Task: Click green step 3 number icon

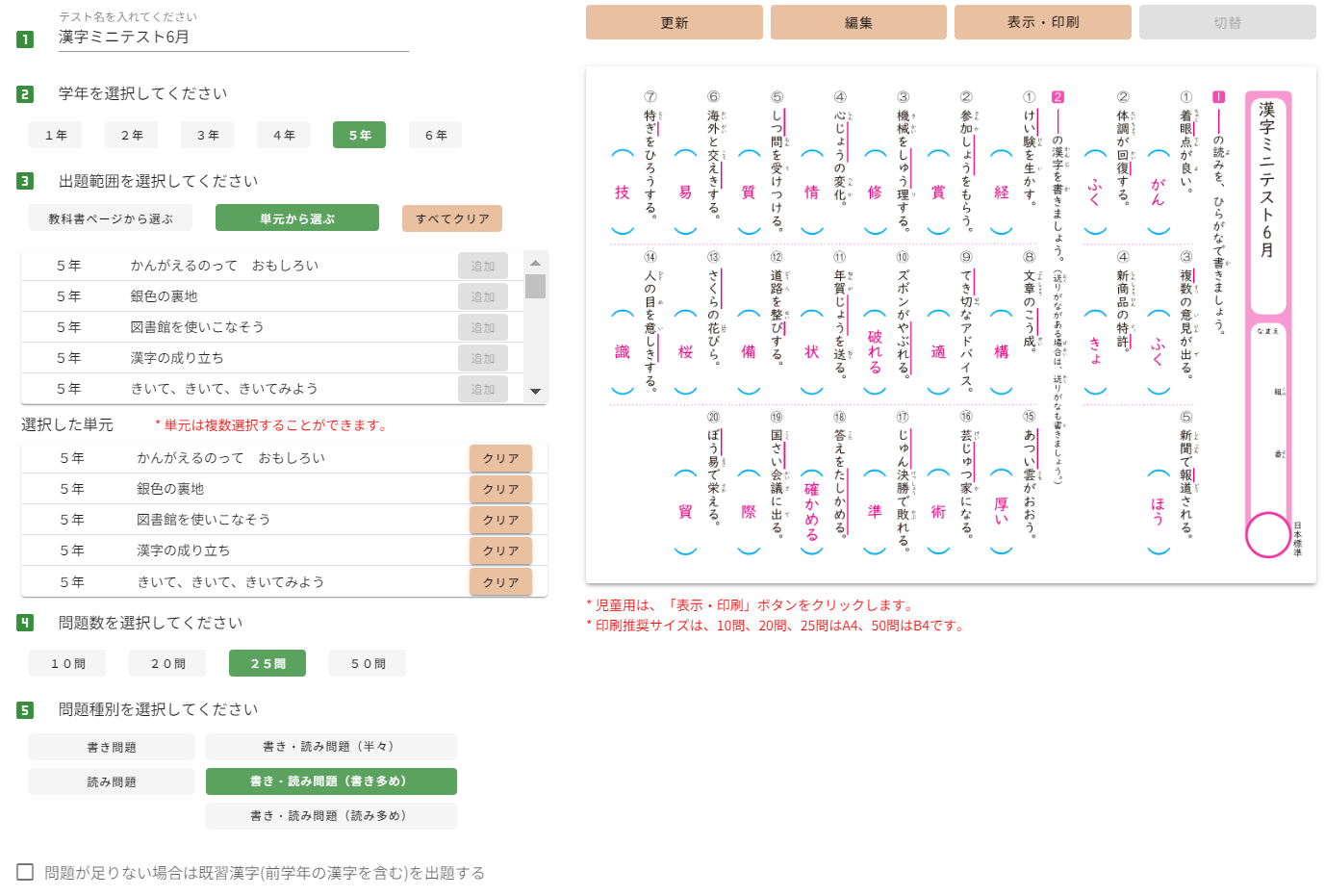Action: 25,181
